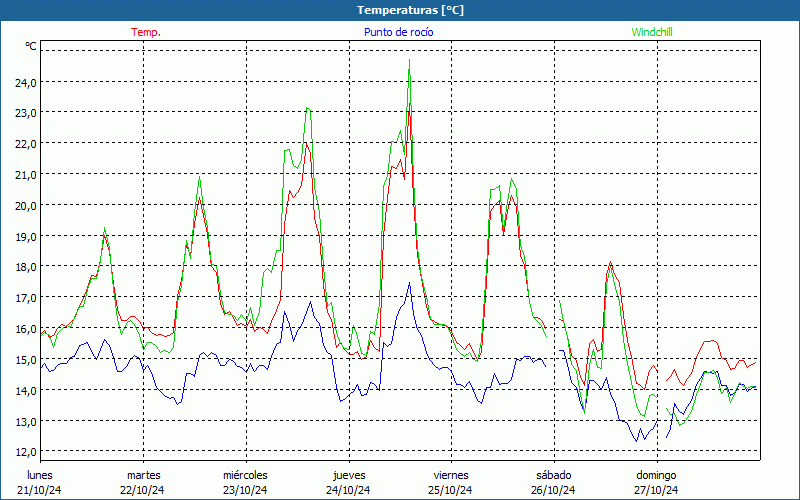800x500 pixels.
Task: Click the 'viernes' day label
Action: point(451,475)
